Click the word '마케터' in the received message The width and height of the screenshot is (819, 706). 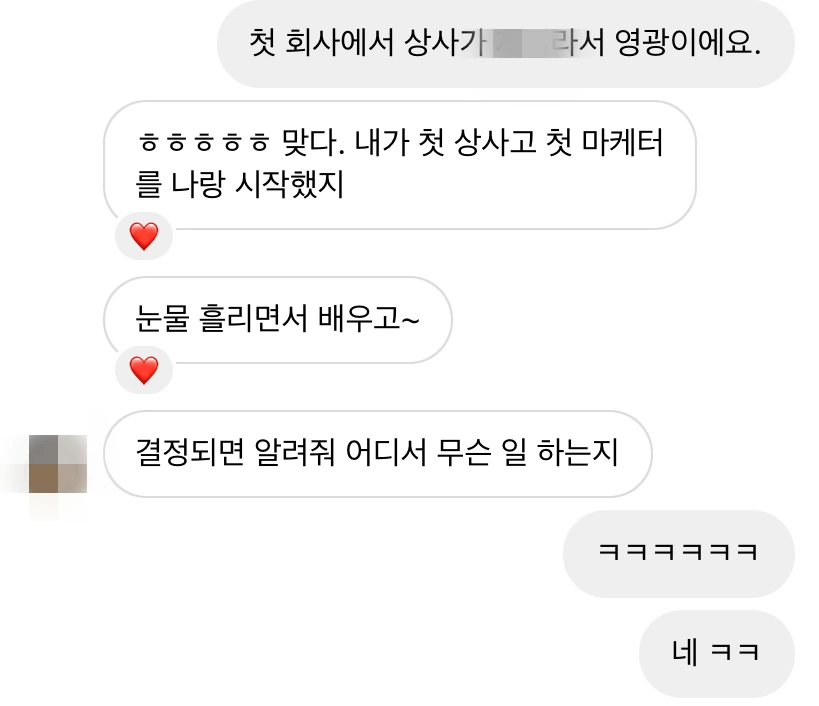point(623,142)
